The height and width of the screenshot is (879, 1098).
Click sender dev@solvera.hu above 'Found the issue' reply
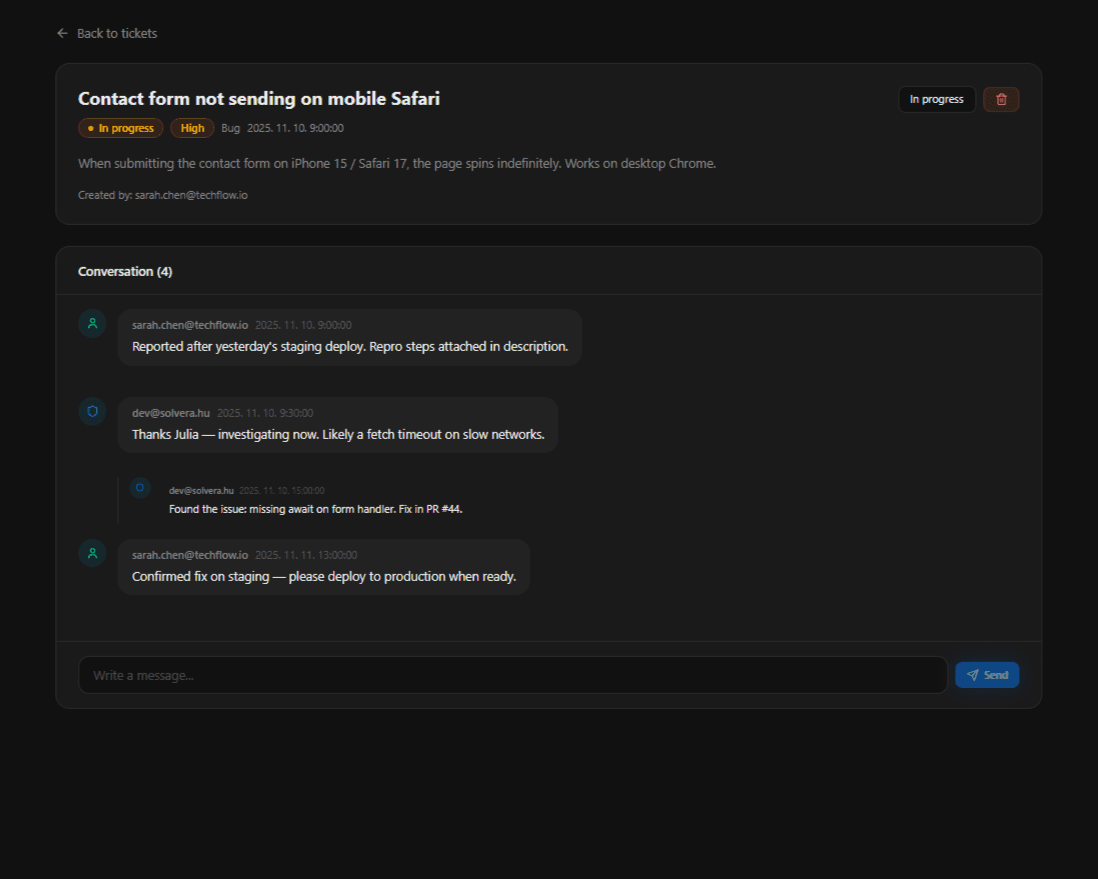point(201,491)
